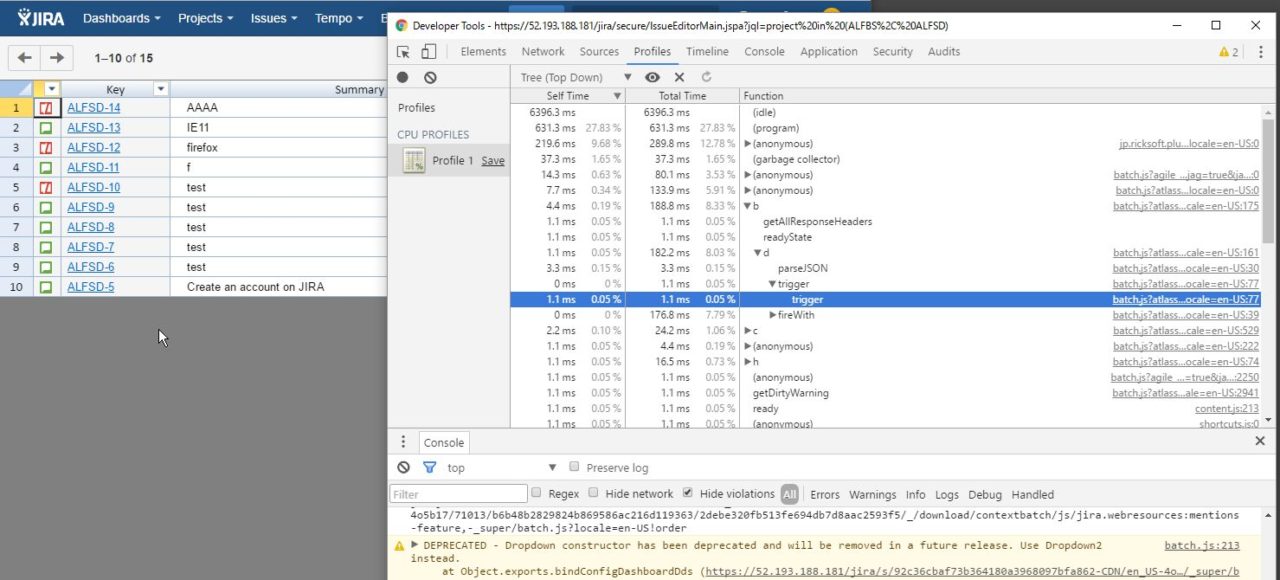Focus the selected function with the eye icon
Image resolution: width=1280 pixels, height=580 pixels.
[x=652, y=77]
